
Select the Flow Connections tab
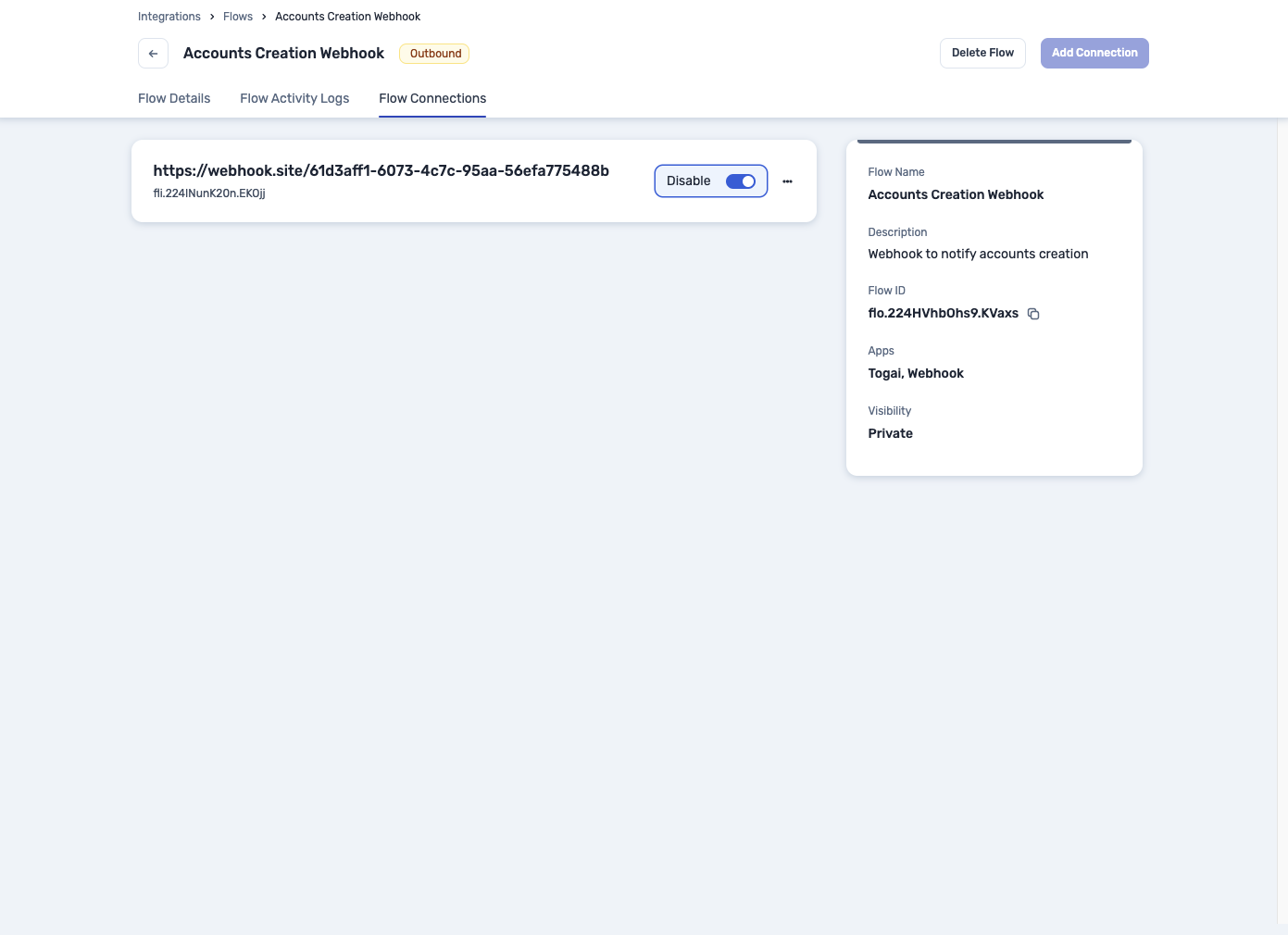(x=432, y=98)
